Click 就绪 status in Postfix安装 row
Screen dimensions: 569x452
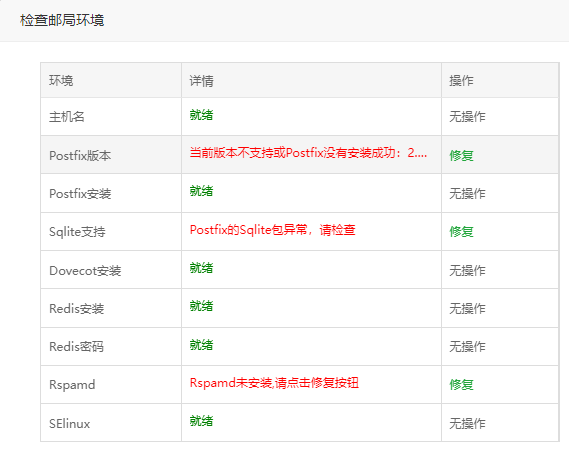tap(201, 191)
